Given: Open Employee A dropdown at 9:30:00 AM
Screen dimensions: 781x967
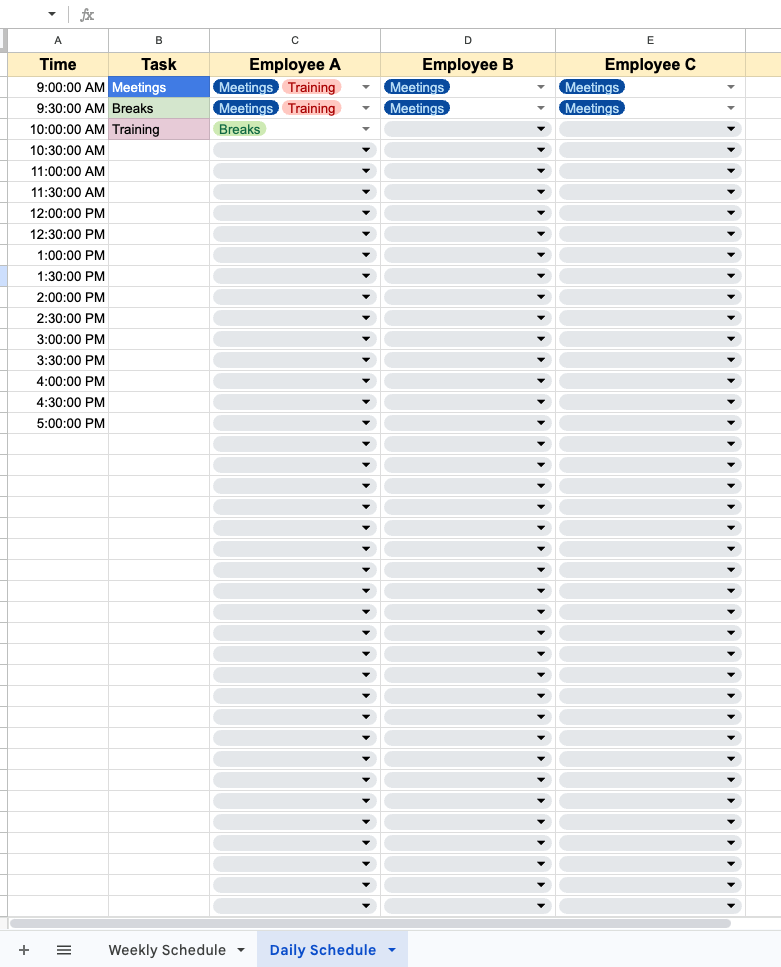Looking at the screenshot, I should (366, 108).
